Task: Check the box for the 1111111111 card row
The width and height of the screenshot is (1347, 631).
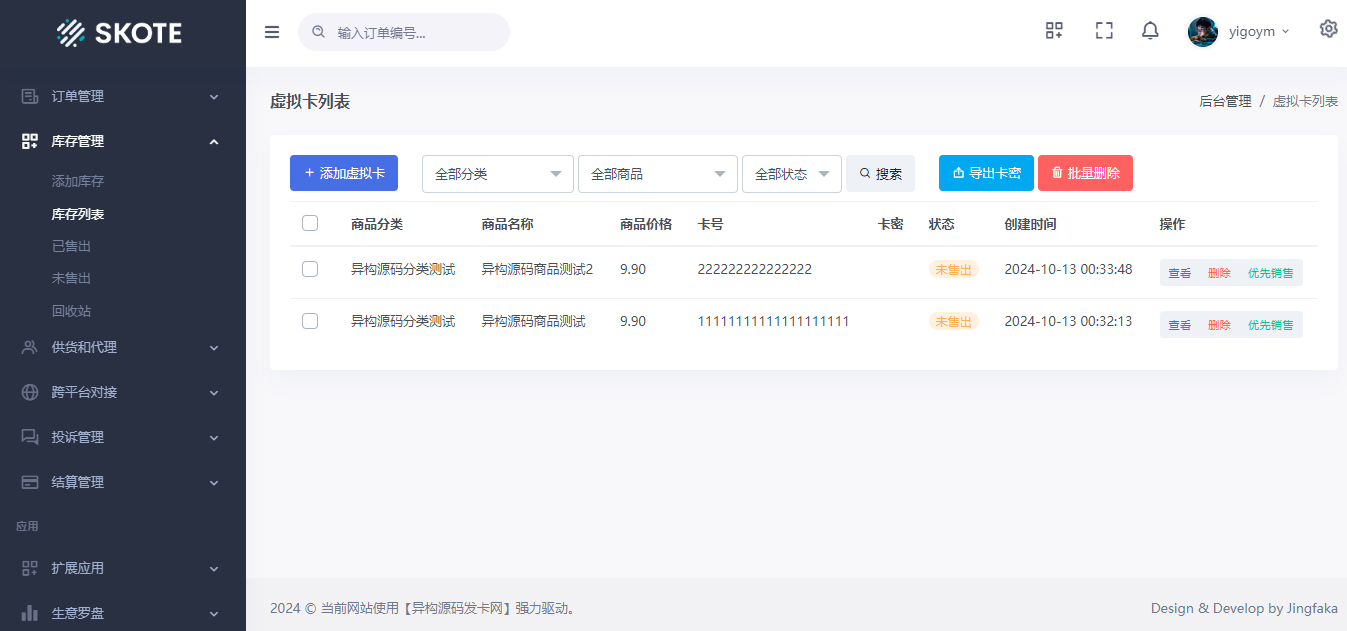Action: point(310,321)
